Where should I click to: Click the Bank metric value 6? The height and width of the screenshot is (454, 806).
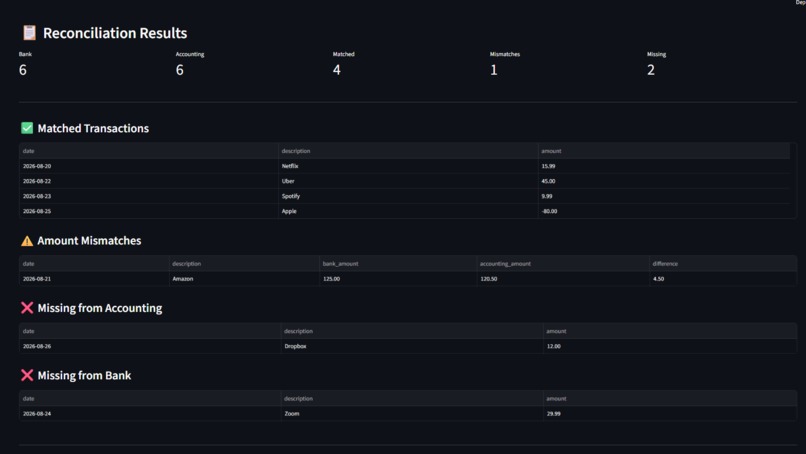(x=23, y=70)
